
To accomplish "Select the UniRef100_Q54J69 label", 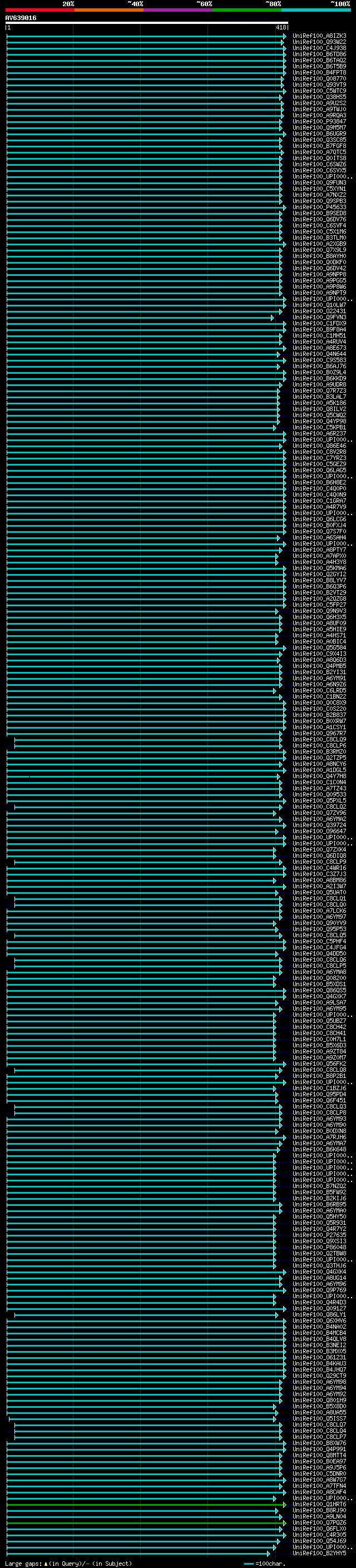I will (319, 1541).
